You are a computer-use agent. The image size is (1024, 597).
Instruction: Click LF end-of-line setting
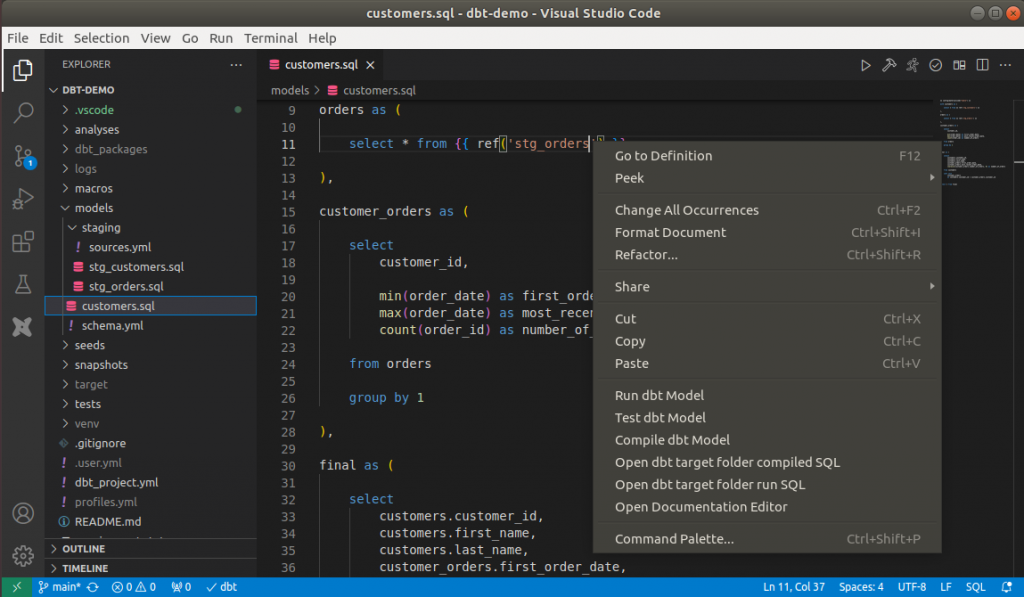(945, 587)
